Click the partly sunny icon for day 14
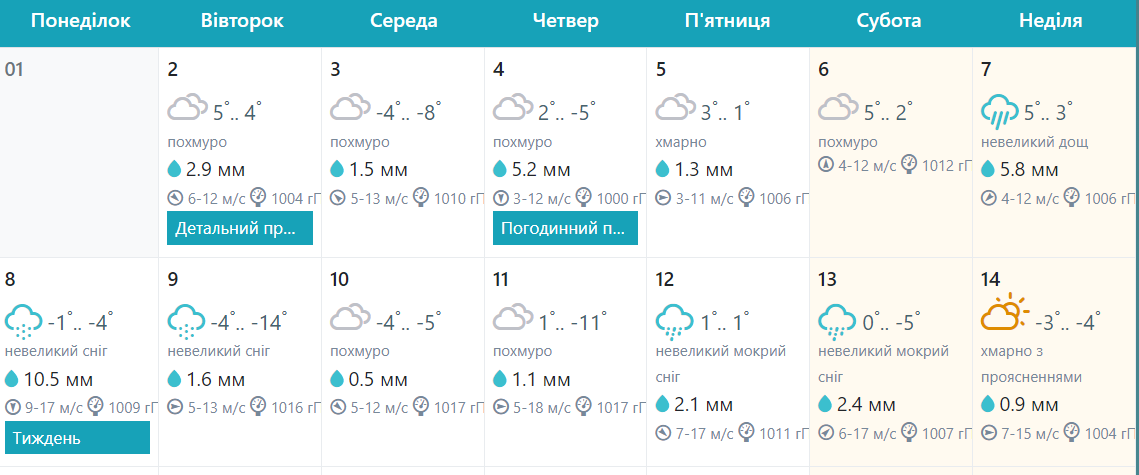This screenshot has height=475, width=1139. coord(1004,314)
